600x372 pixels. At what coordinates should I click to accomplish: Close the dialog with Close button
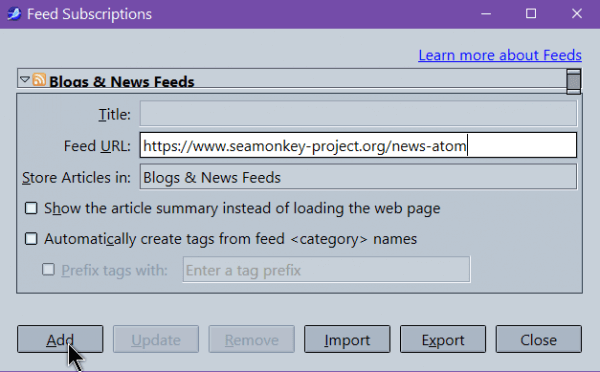[x=538, y=339]
